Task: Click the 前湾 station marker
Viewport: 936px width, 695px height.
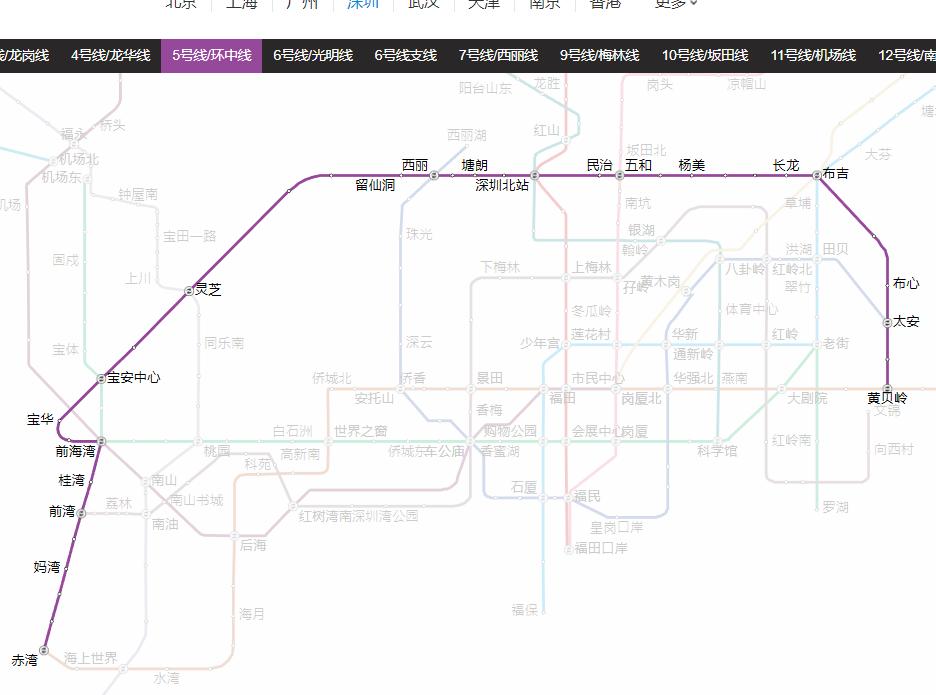Action: click(x=81, y=513)
